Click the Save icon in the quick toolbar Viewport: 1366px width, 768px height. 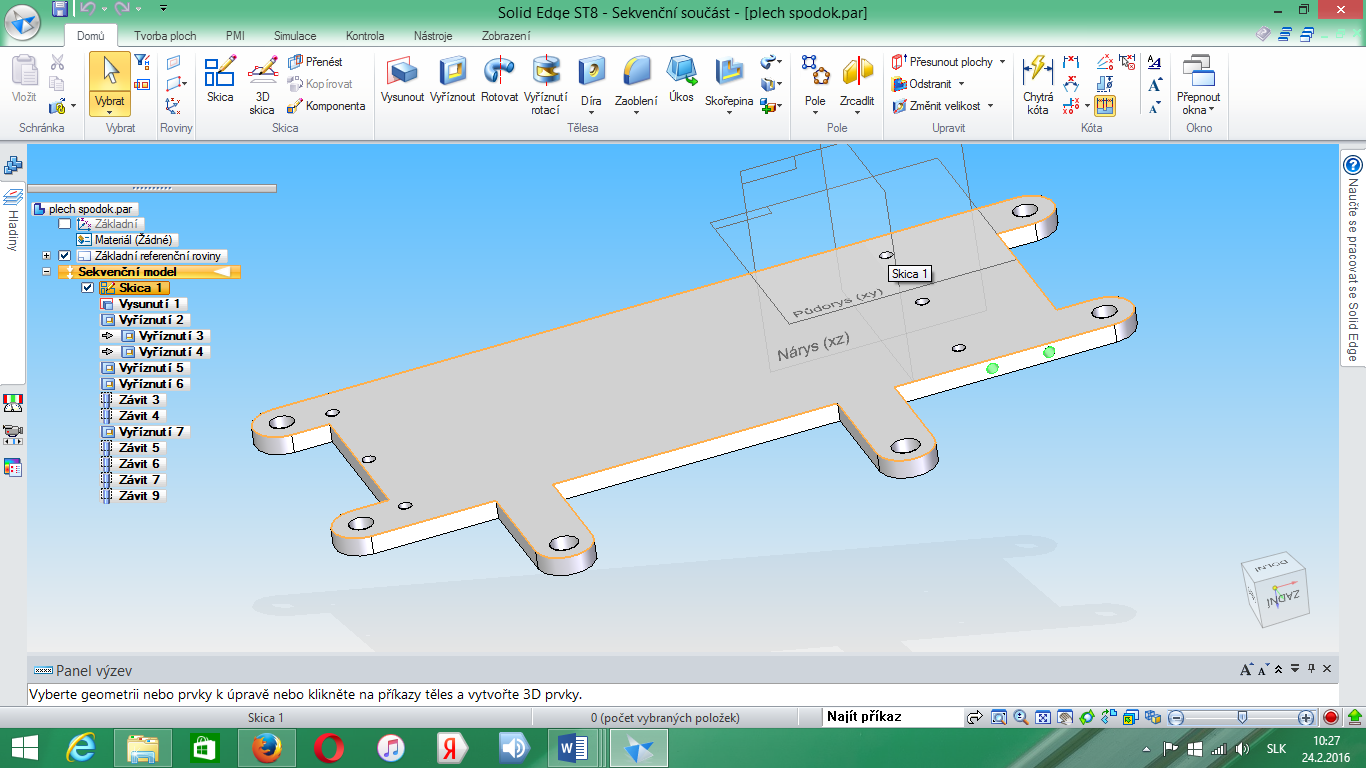tap(59, 9)
